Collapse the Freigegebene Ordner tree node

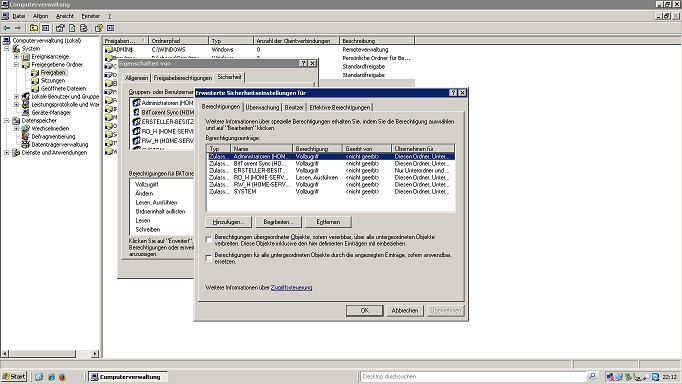coord(16,65)
